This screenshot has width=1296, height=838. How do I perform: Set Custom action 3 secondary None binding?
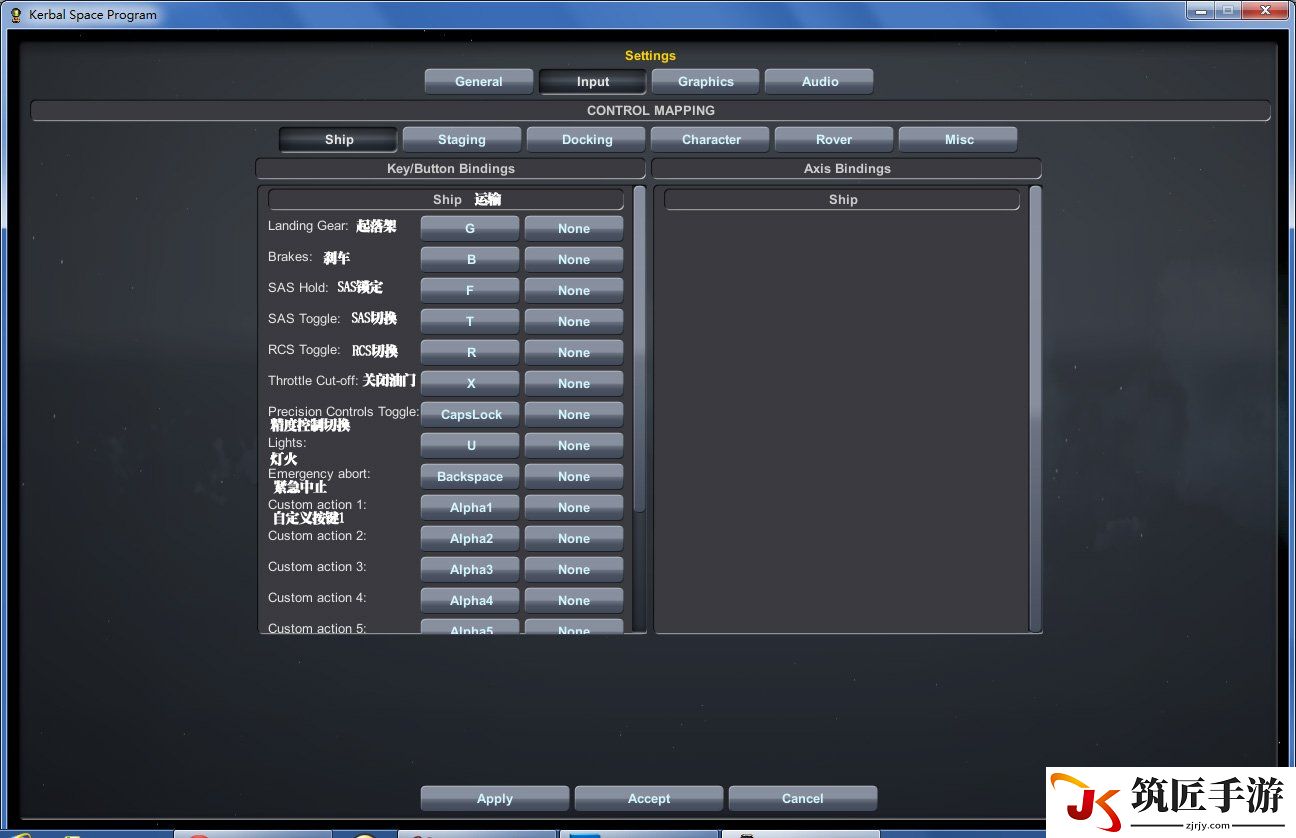[x=574, y=570]
